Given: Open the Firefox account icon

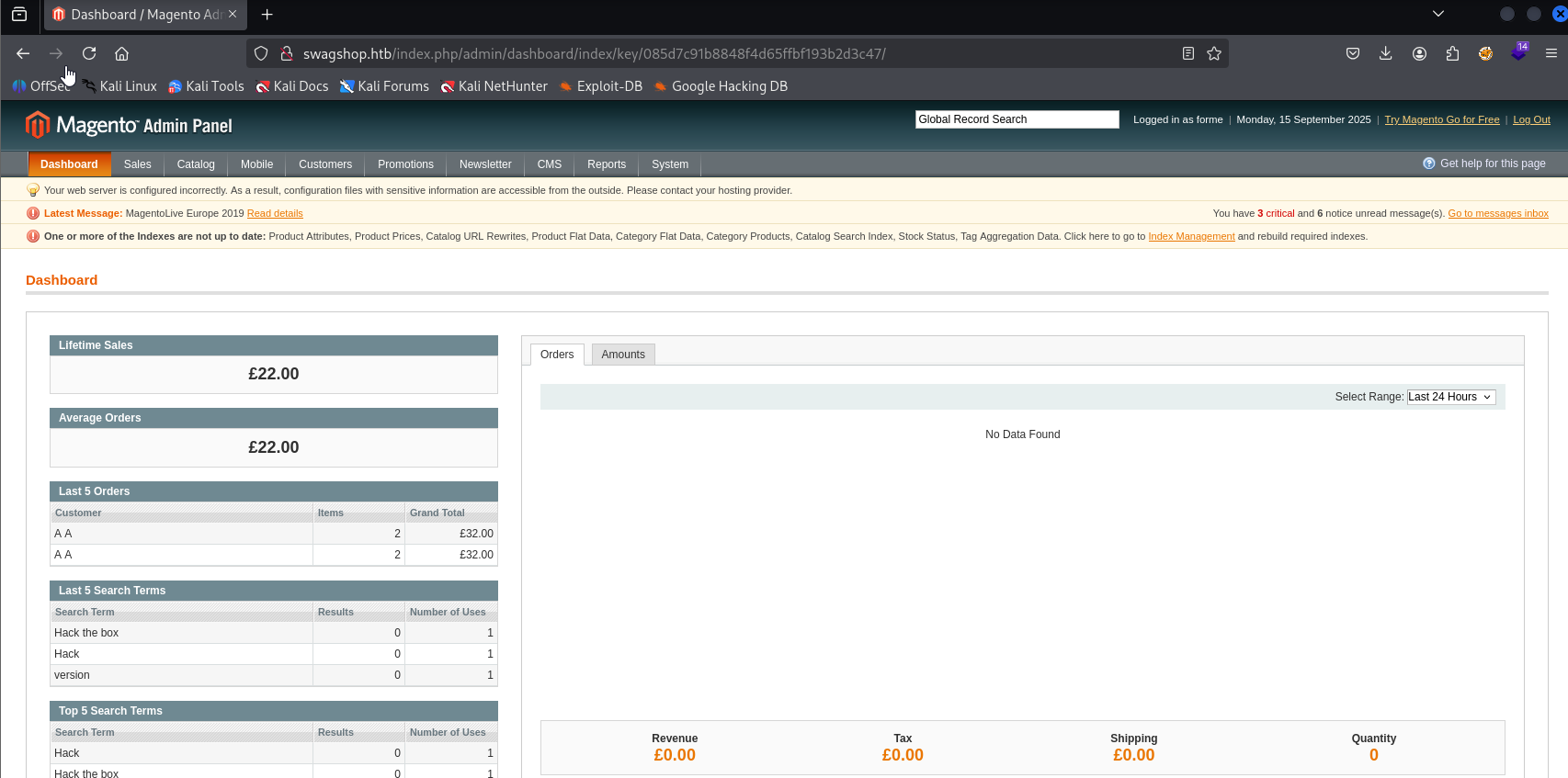Looking at the screenshot, I should [1419, 53].
